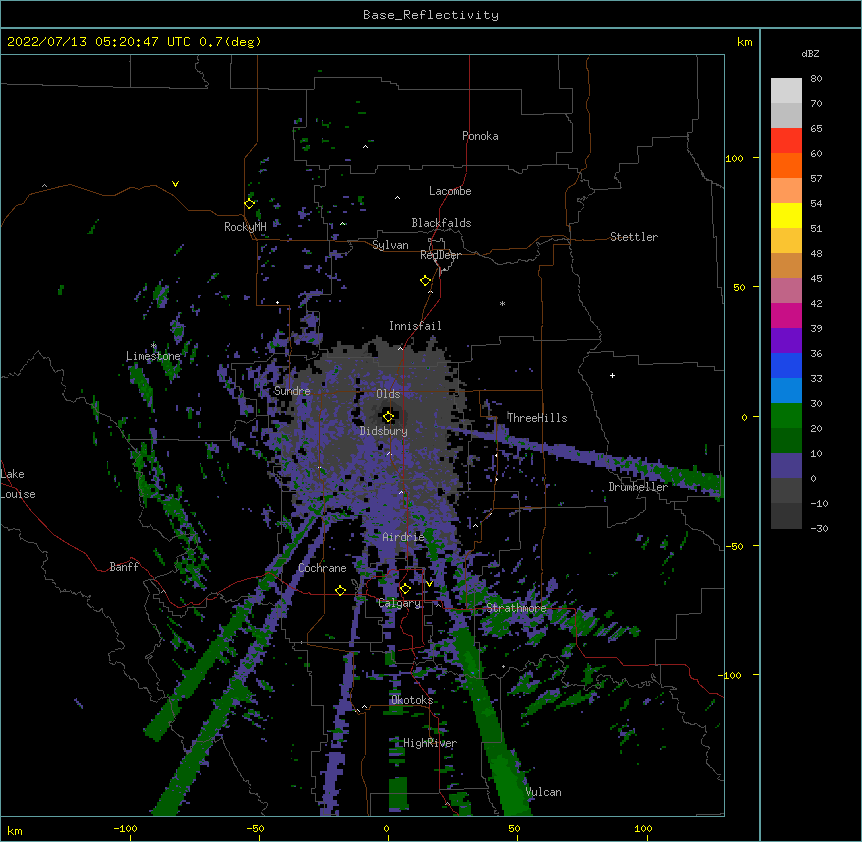Click the Strathmore label

point(516,608)
